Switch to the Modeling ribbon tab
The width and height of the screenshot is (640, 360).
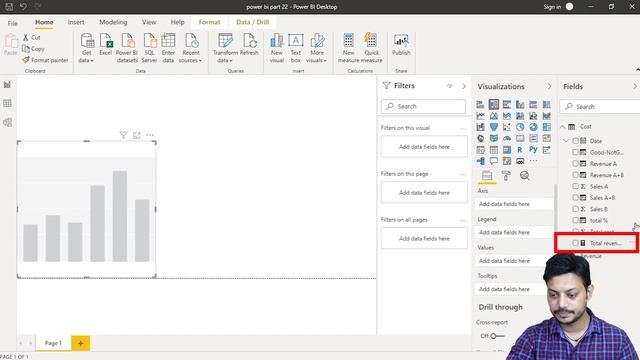[x=113, y=22]
